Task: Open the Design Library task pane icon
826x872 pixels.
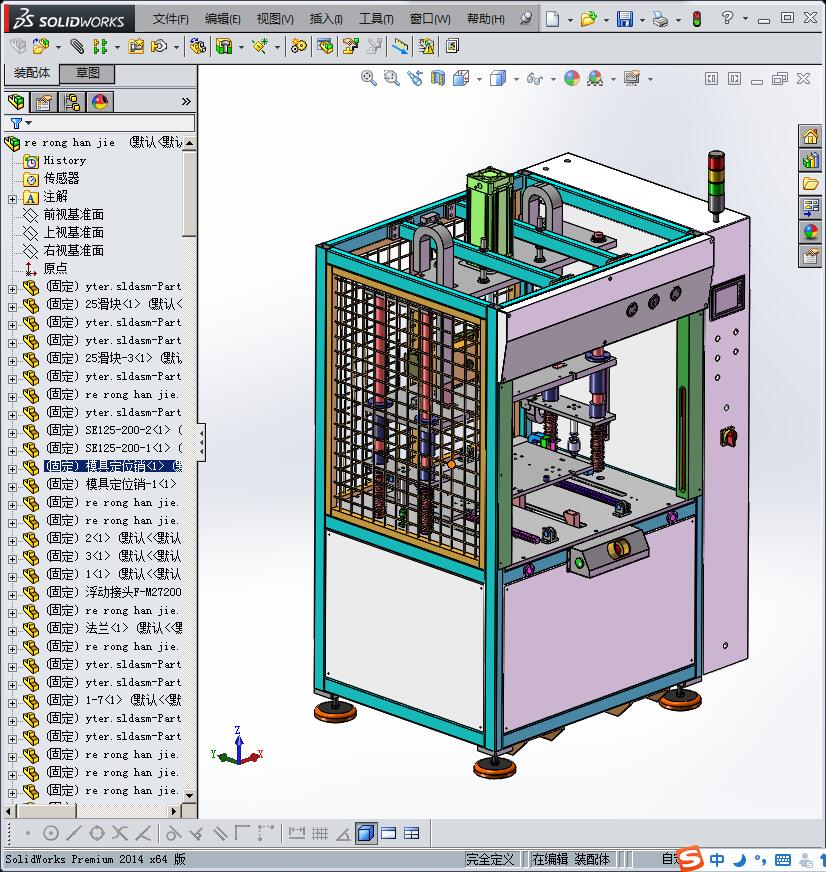Action: [810, 160]
